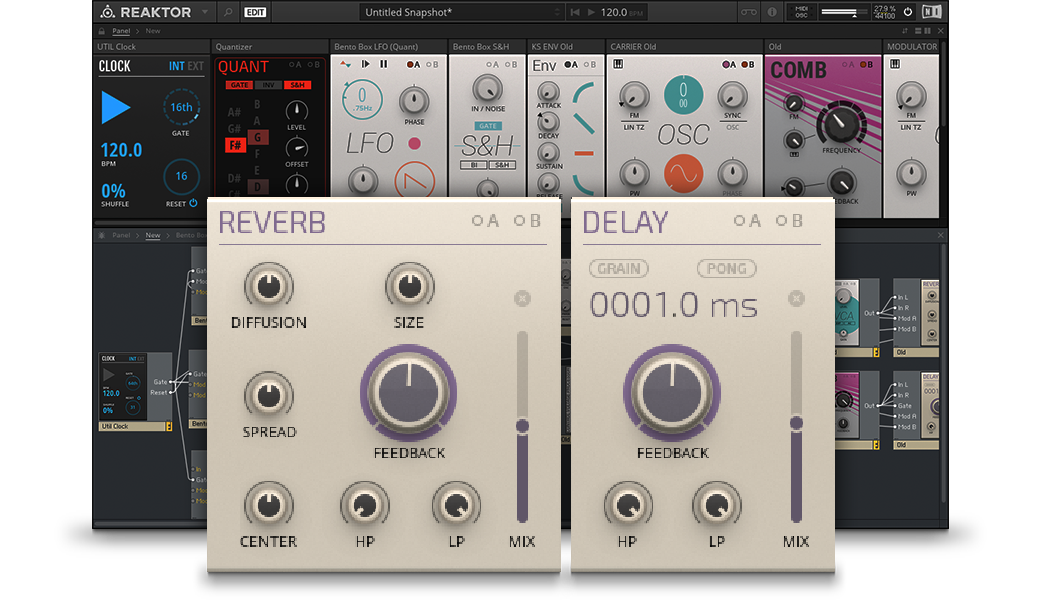Click the LFO rate .75Hz dial
Screen dimensions: 1040x600
pyautogui.click(x=362, y=99)
